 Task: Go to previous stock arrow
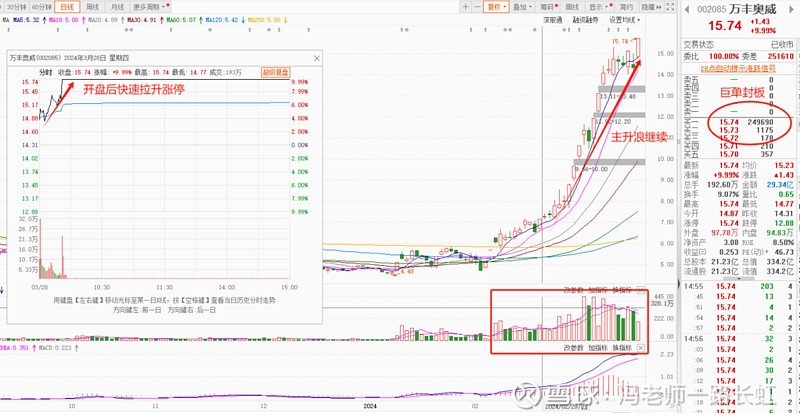pyautogui.click(x=687, y=9)
